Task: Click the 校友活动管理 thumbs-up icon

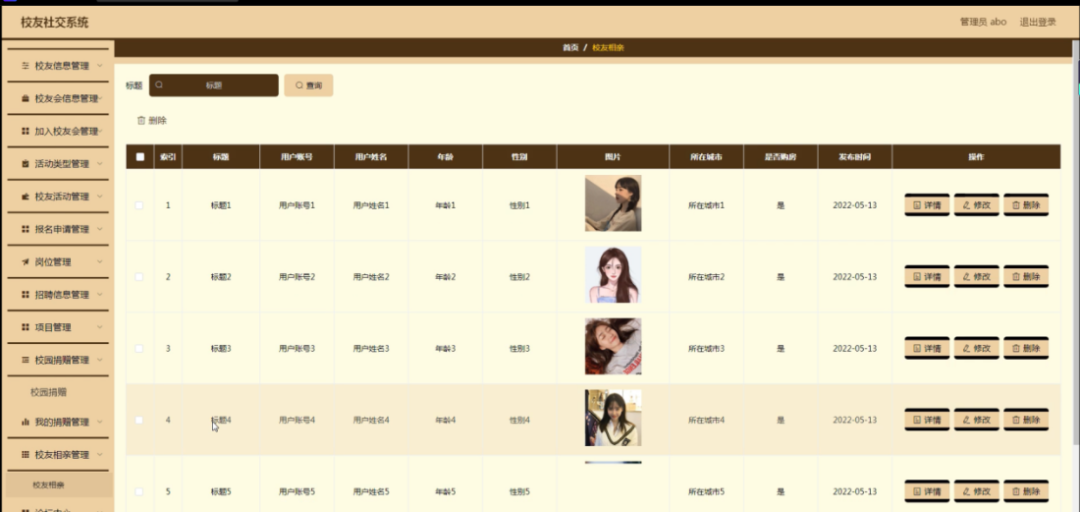Action: (25, 196)
